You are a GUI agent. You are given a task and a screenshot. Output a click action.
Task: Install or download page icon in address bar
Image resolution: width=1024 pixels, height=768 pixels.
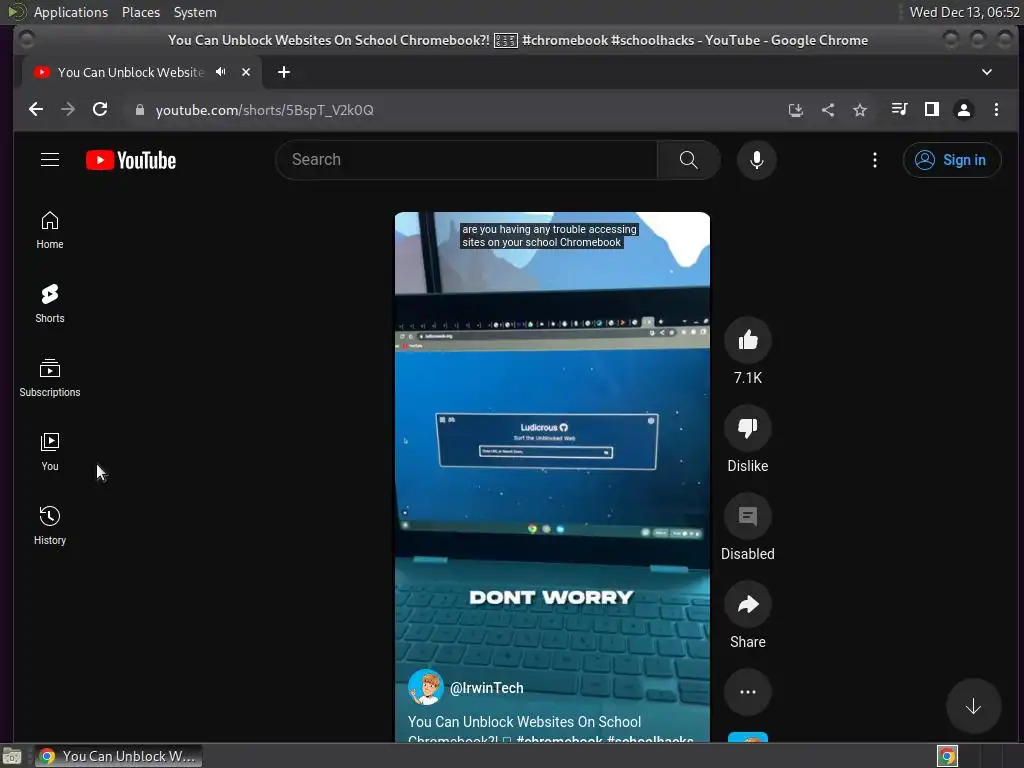[x=795, y=110]
